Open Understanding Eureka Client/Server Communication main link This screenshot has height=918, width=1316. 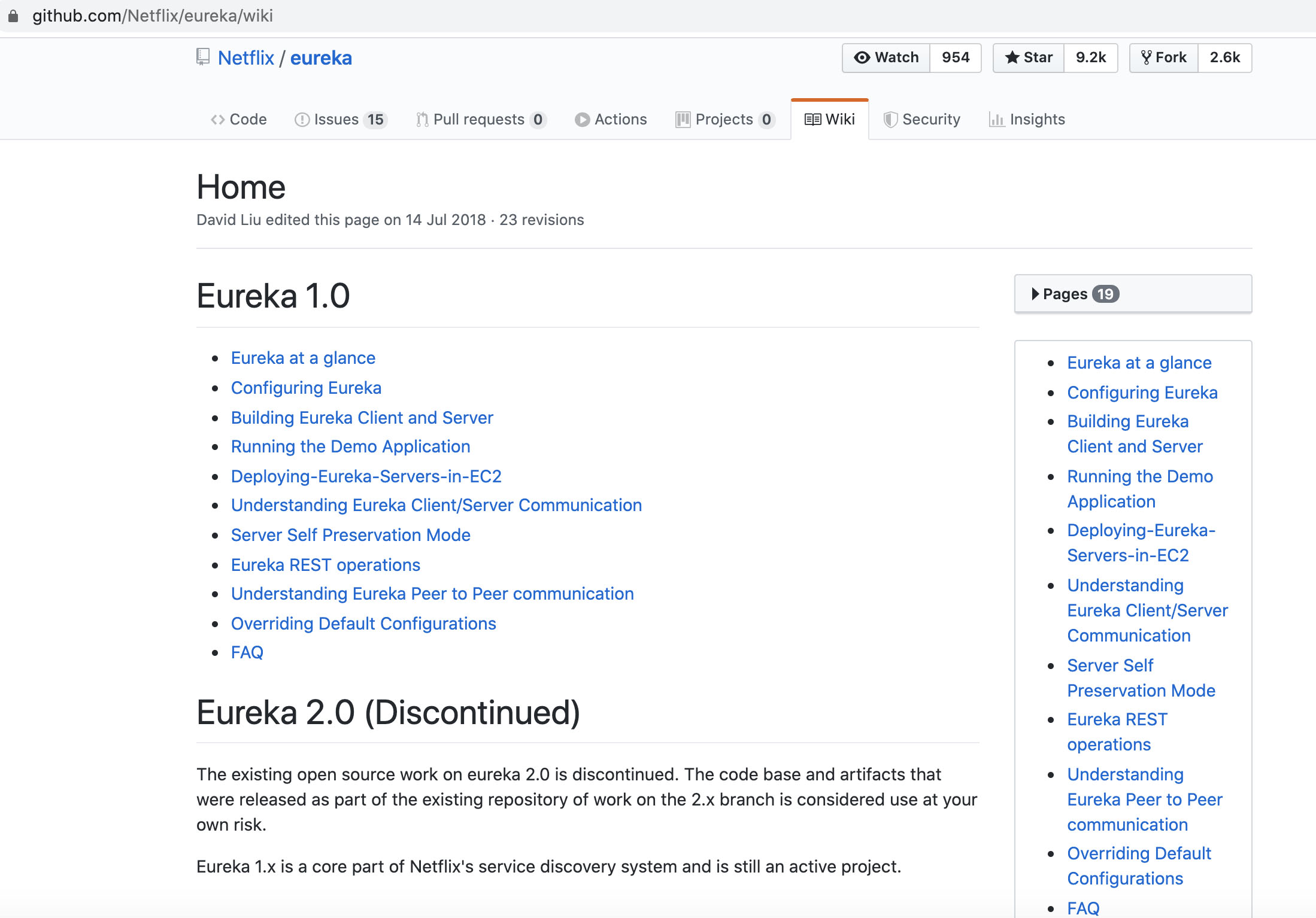point(436,505)
